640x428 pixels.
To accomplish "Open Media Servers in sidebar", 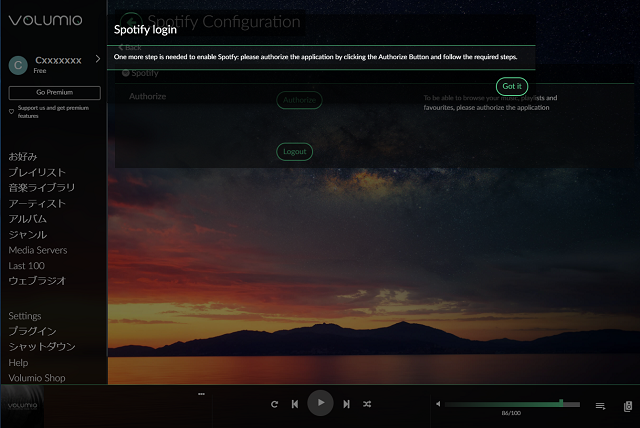I will pyautogui.click(x=38, y=250).
